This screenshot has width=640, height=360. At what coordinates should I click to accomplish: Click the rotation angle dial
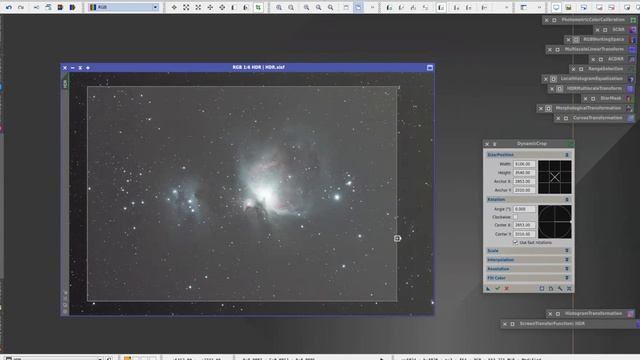coord(555,222)
